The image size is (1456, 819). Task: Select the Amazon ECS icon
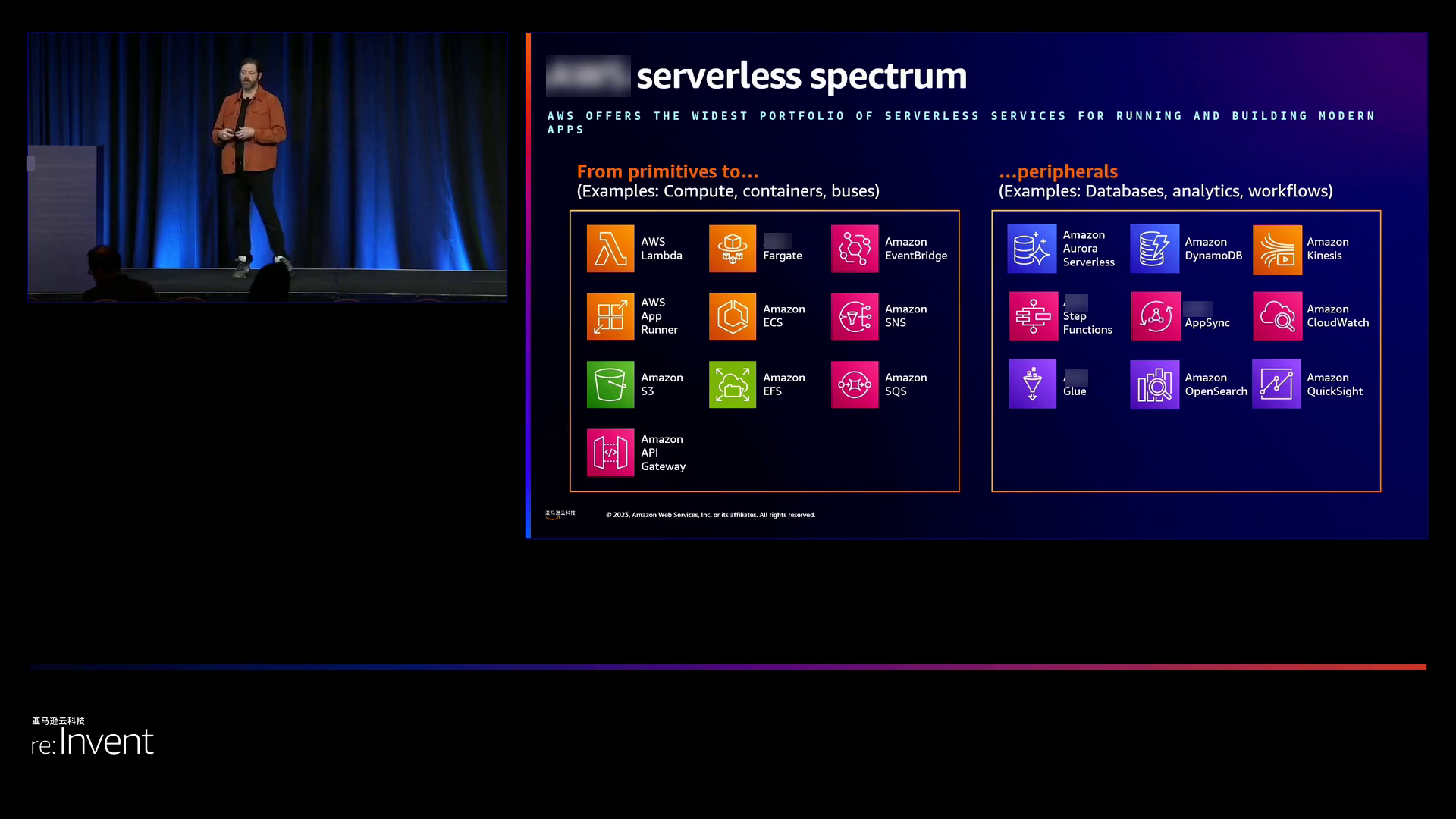[x=733, y=316]
